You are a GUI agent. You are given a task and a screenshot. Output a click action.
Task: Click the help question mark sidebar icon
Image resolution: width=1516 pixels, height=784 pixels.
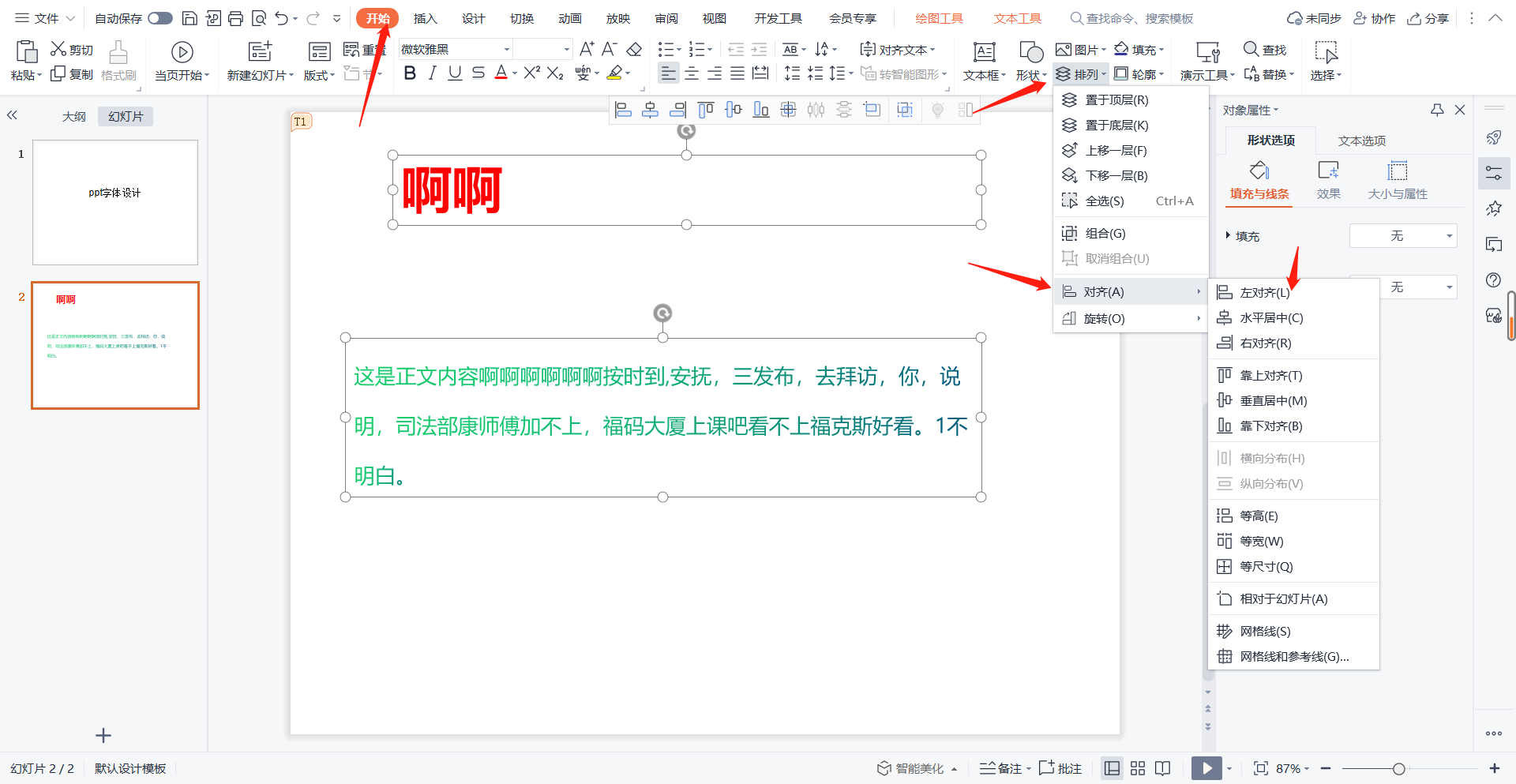click(1493, 279)
